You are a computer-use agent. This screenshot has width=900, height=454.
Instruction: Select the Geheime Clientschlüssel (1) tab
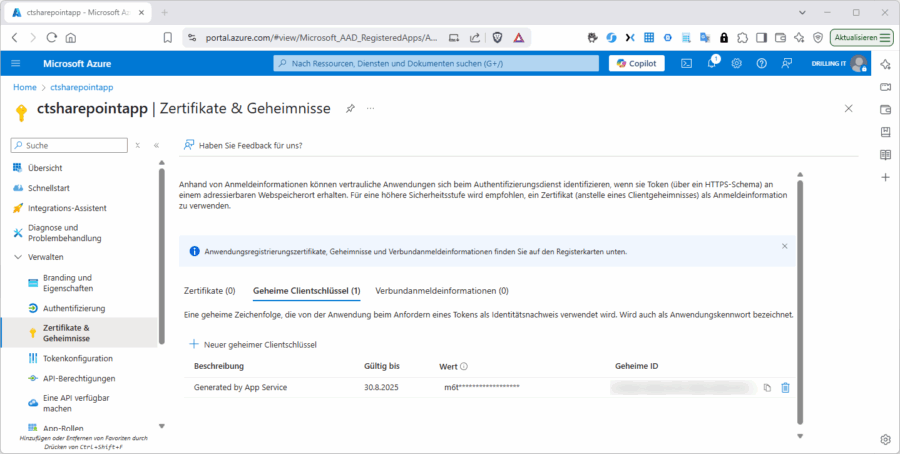[307, 291]
